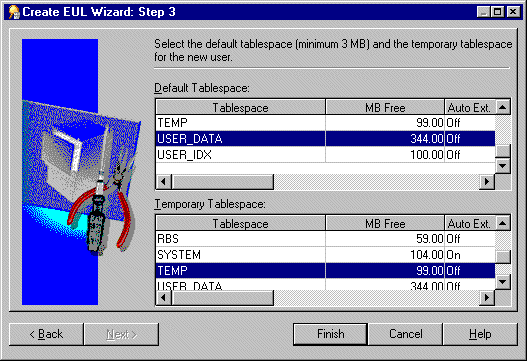
Task: Click the On Auto Ext. value for SYSTEM
Action: [x=453, y=255]
